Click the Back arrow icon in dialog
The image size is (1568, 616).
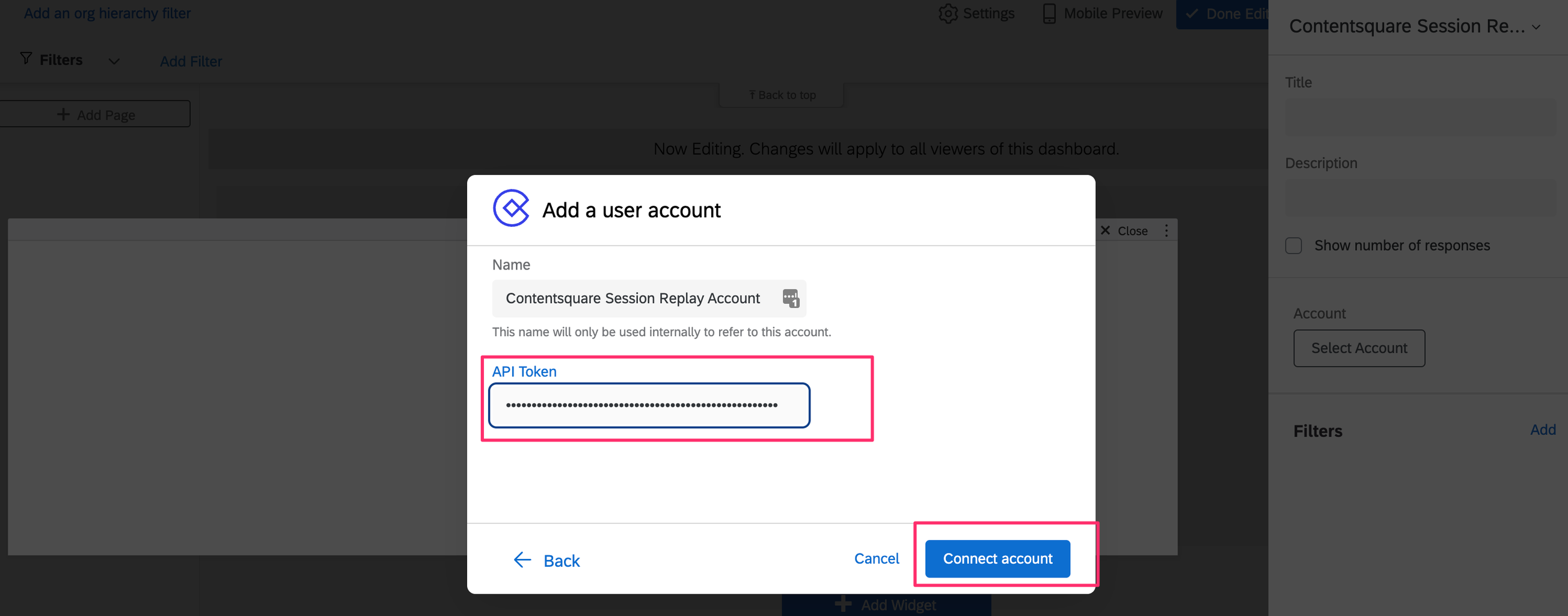click(x=522, y=560)
